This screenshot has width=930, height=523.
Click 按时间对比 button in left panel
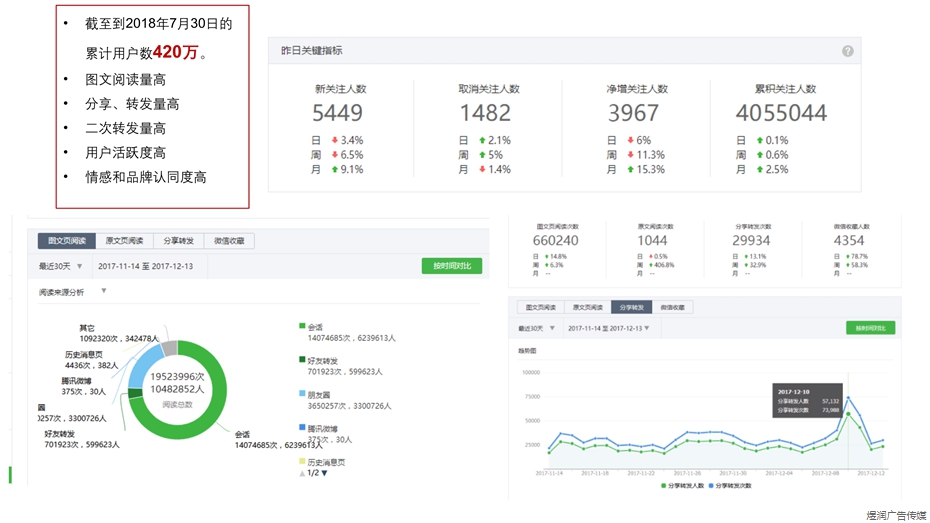452,266
